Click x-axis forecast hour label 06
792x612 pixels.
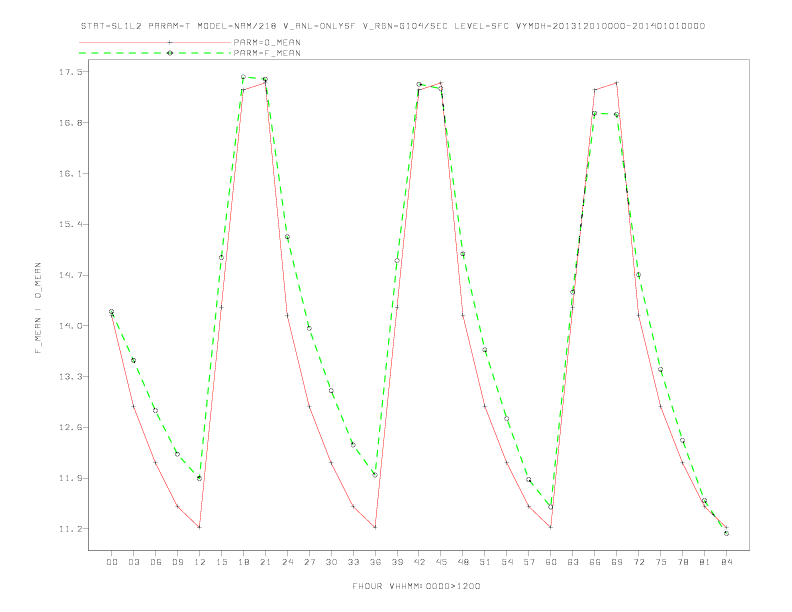(x=156, y=562)
